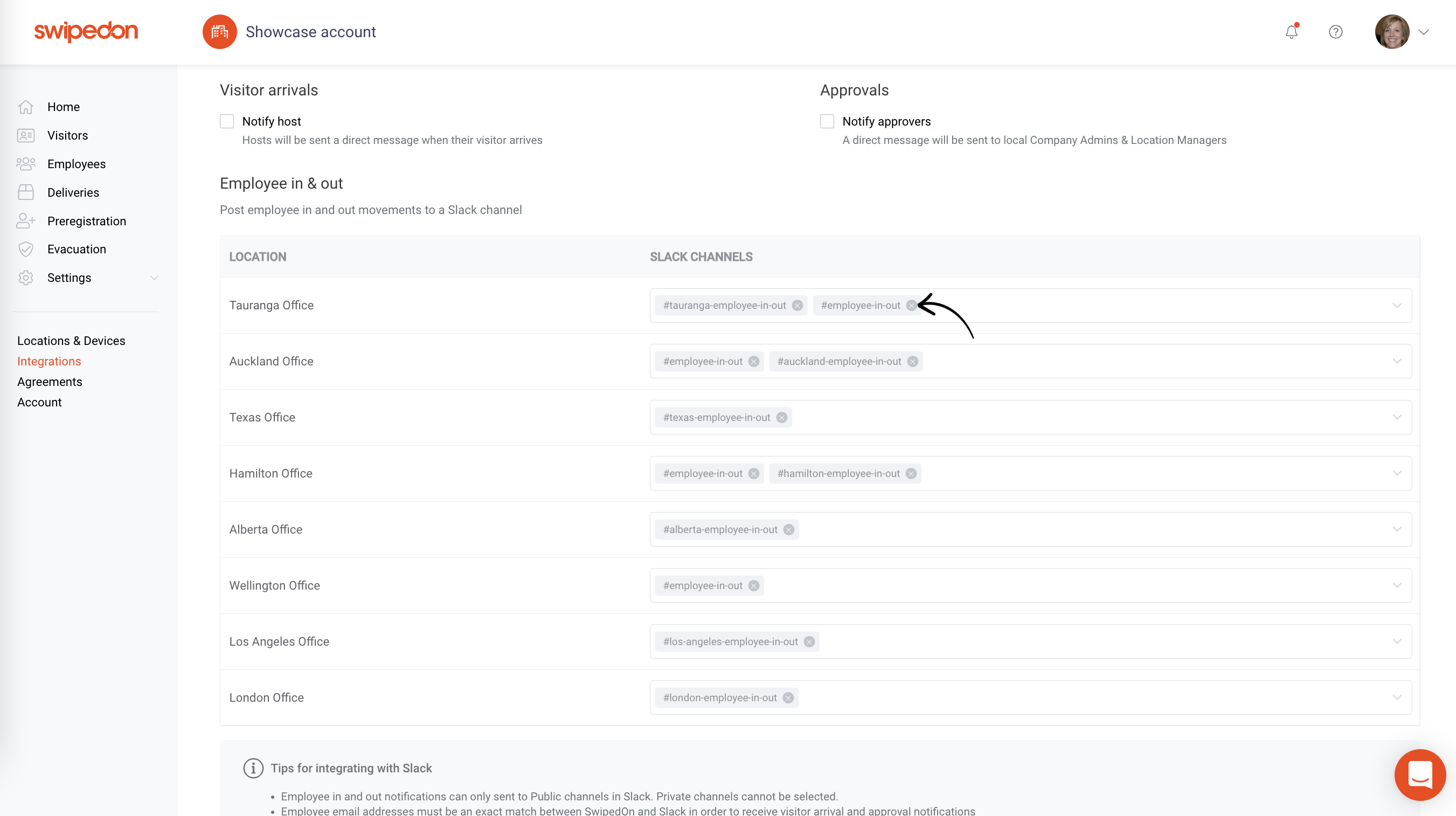1456x816 pixels.
Task: Click the Wellington Office channels input field
Action: [1031, 585]
